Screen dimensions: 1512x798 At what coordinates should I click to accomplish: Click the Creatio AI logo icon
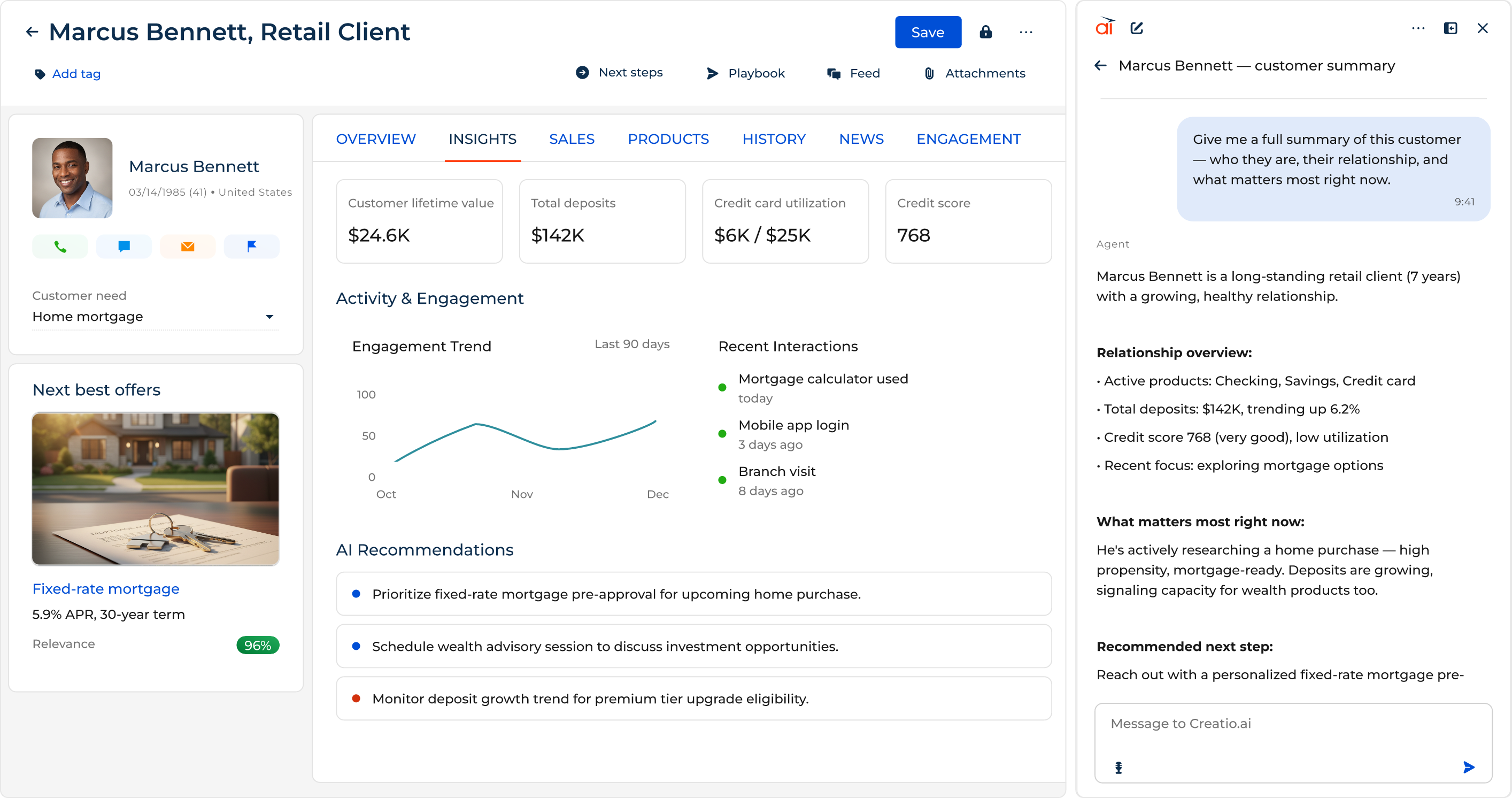[1105, 27]
